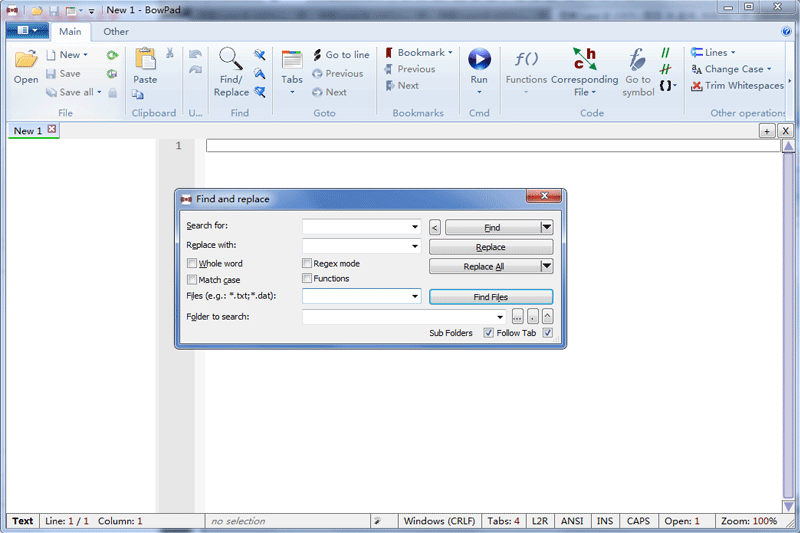Expand the Search for dropdown
800x533 pixels.
click(415, 226)
